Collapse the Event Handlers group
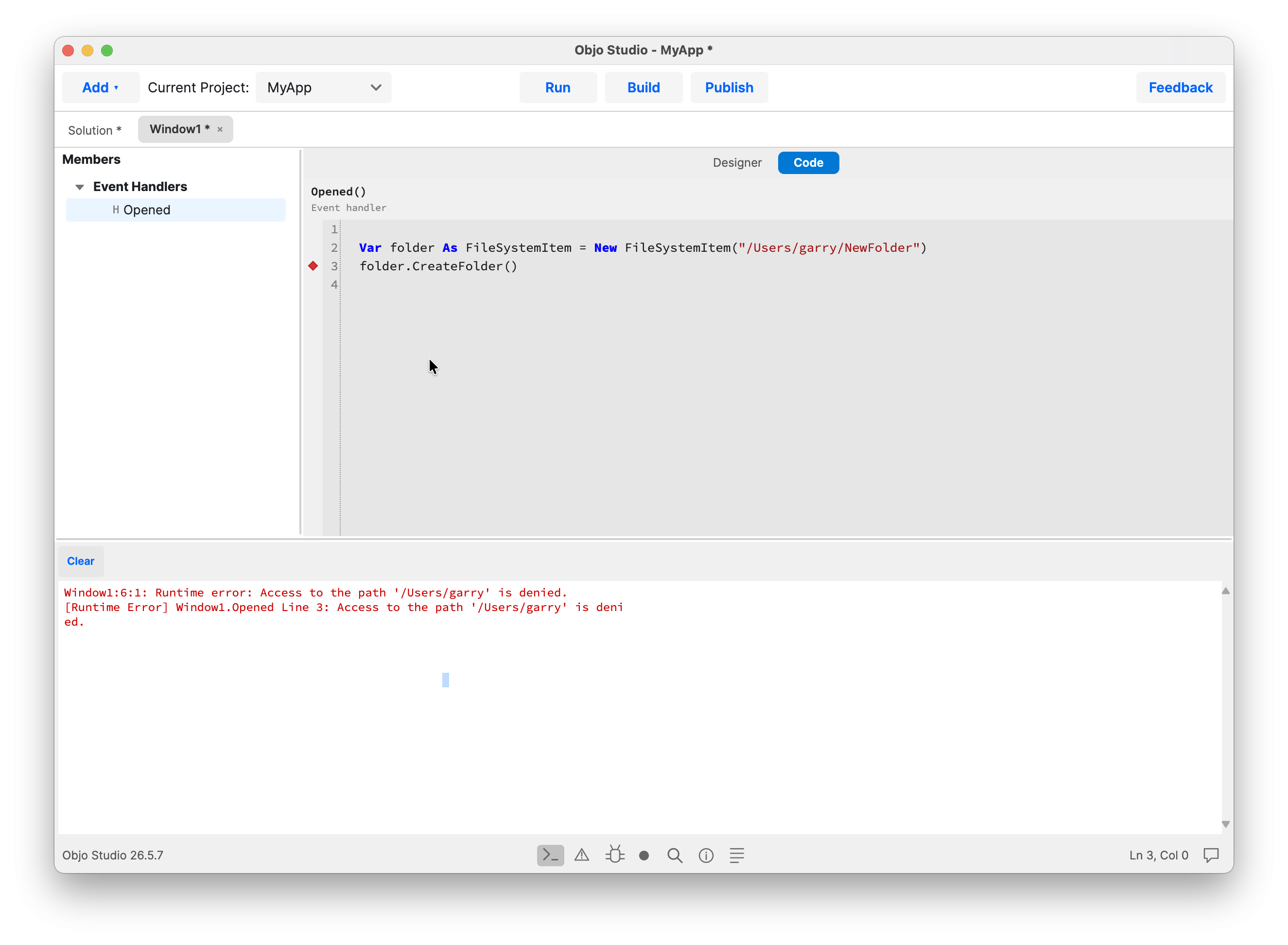This screenshot has height=945, width=1288. 80,187
